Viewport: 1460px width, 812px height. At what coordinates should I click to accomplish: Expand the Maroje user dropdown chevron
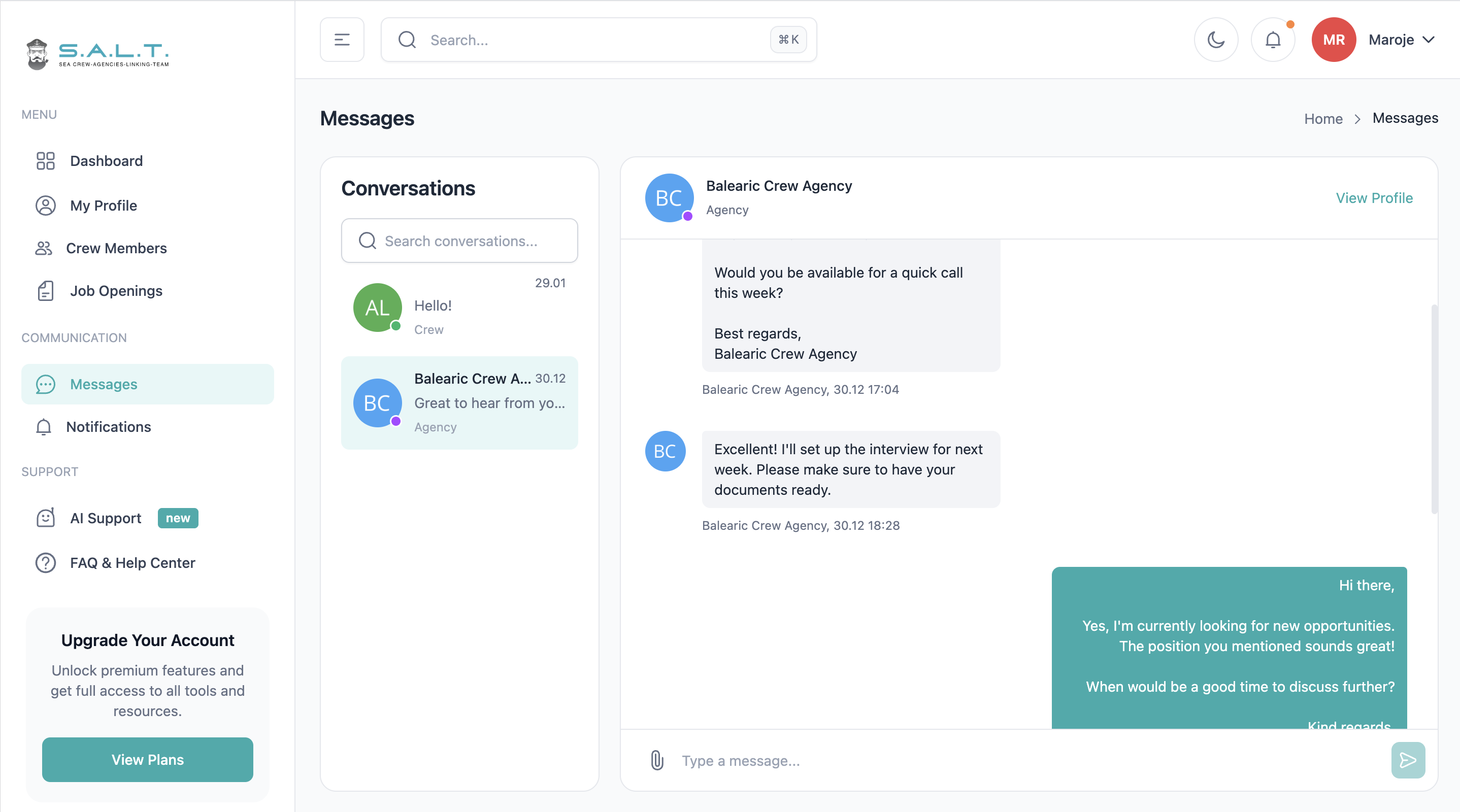click(x=1429, y=40)
